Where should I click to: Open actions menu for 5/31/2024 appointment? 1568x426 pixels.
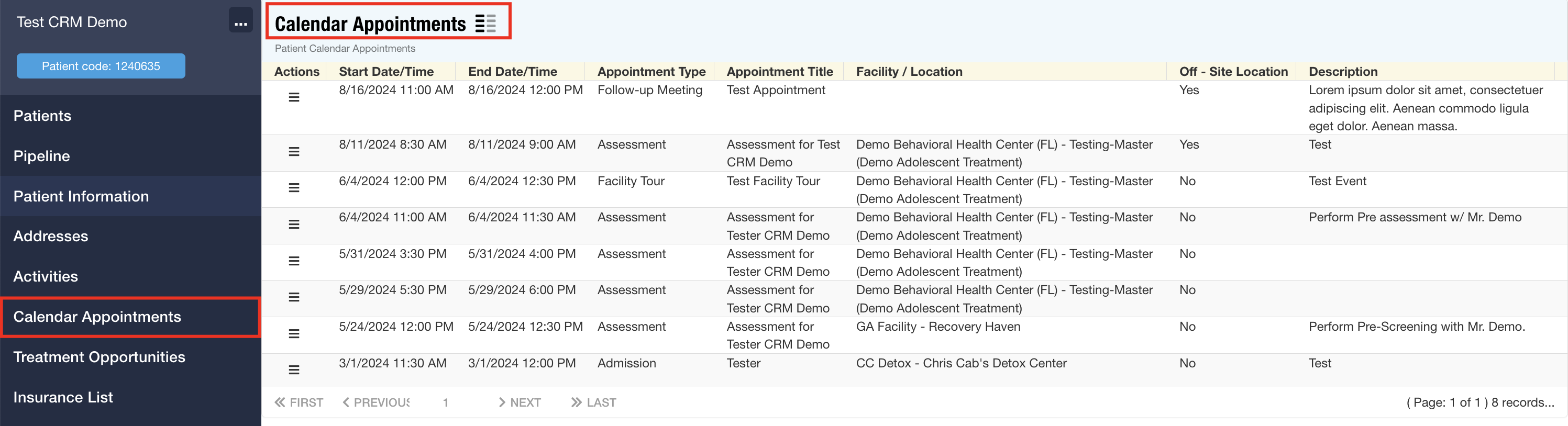coord(294,261)
